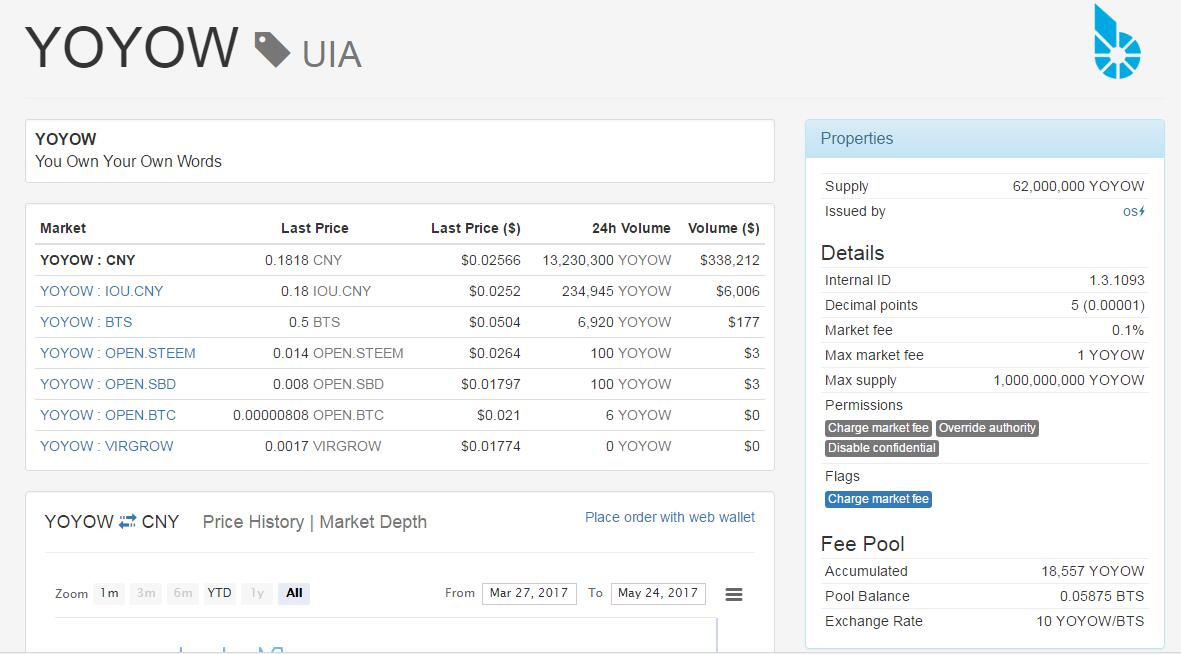Open the chart hamburger menu icon

(x=734, y=594)
